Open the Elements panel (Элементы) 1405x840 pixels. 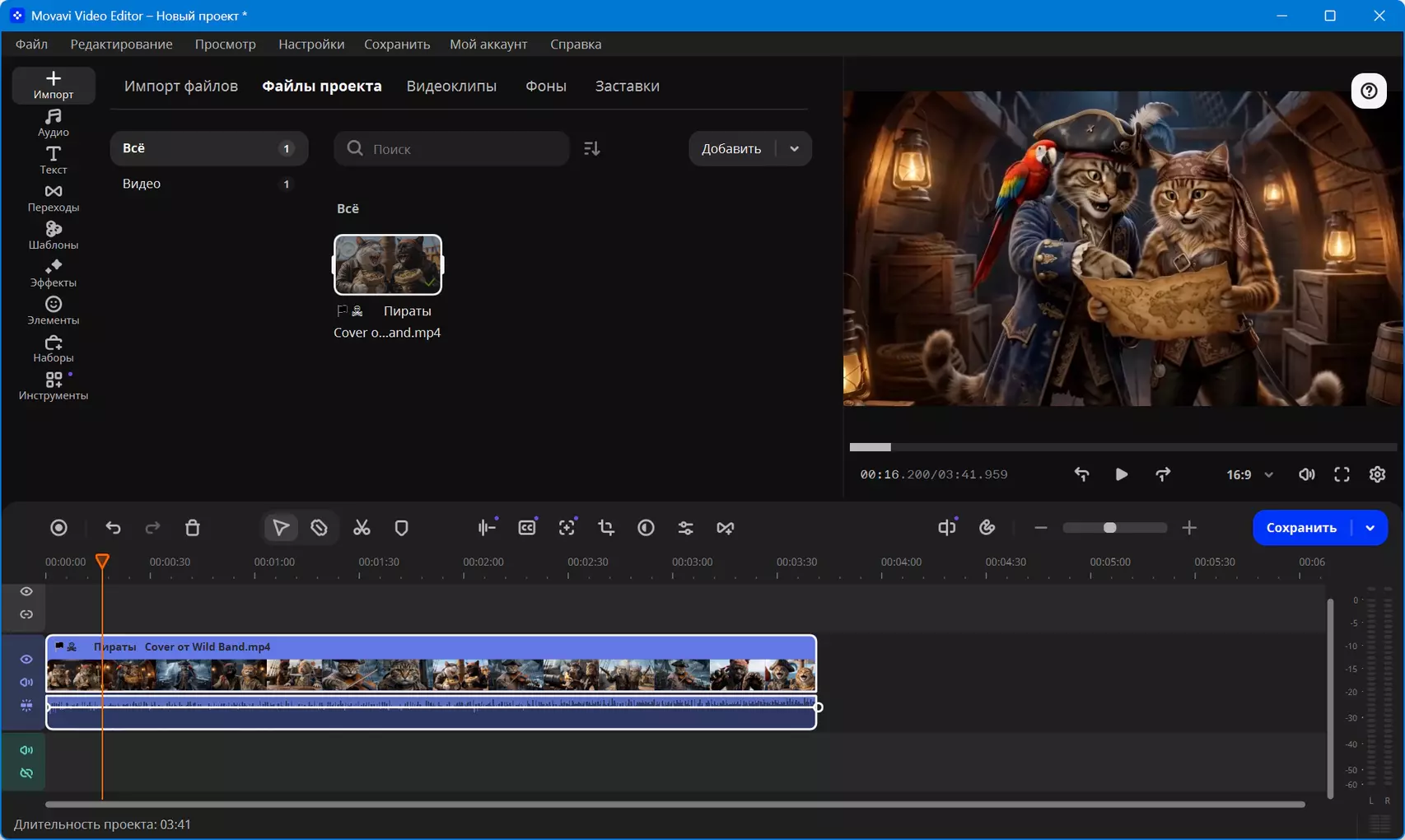pos(54,311)
